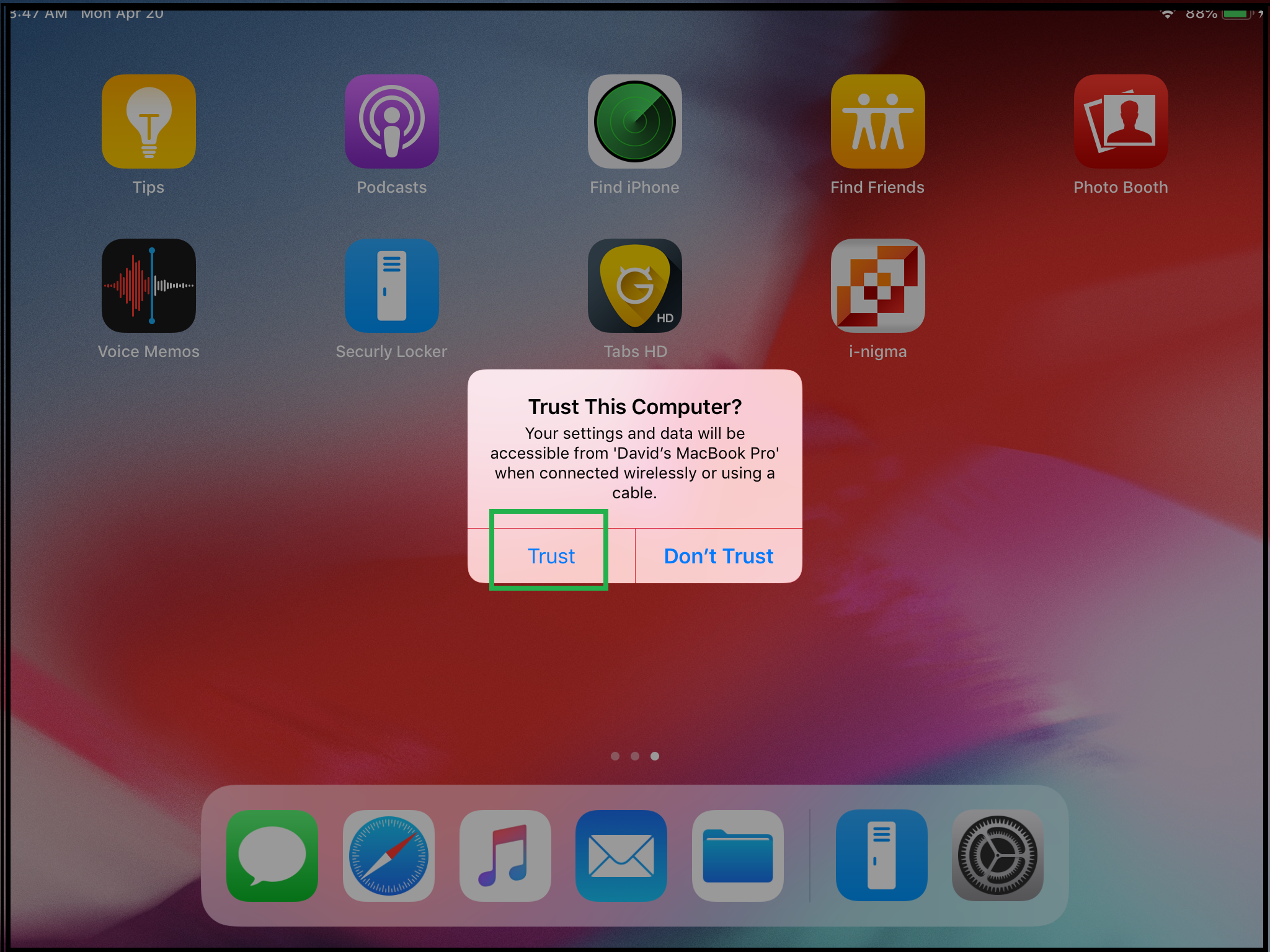1270x952 pixels.
Task: Tap Trust to allow computer access
Action: (x=551, y=555)
